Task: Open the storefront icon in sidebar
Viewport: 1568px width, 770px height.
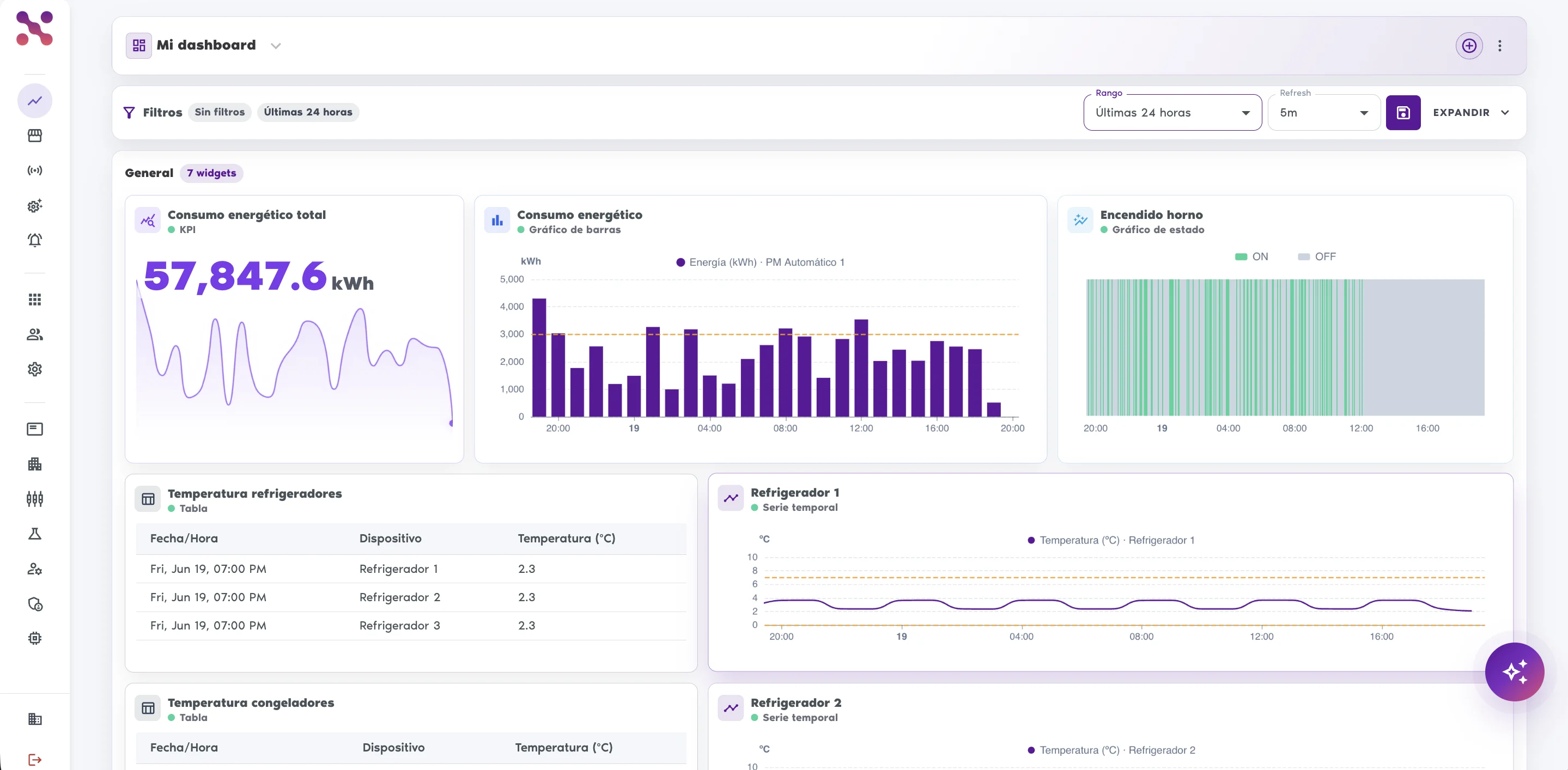Action: point(35,136)
